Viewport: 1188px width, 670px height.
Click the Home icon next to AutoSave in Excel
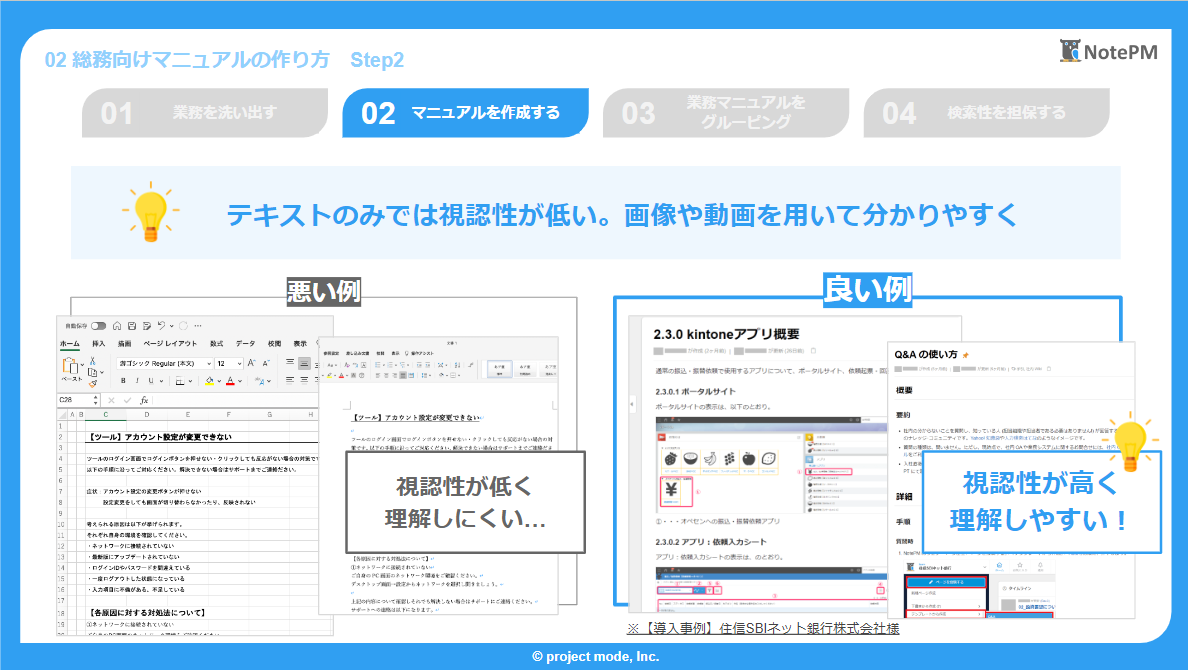click(117, 326)
